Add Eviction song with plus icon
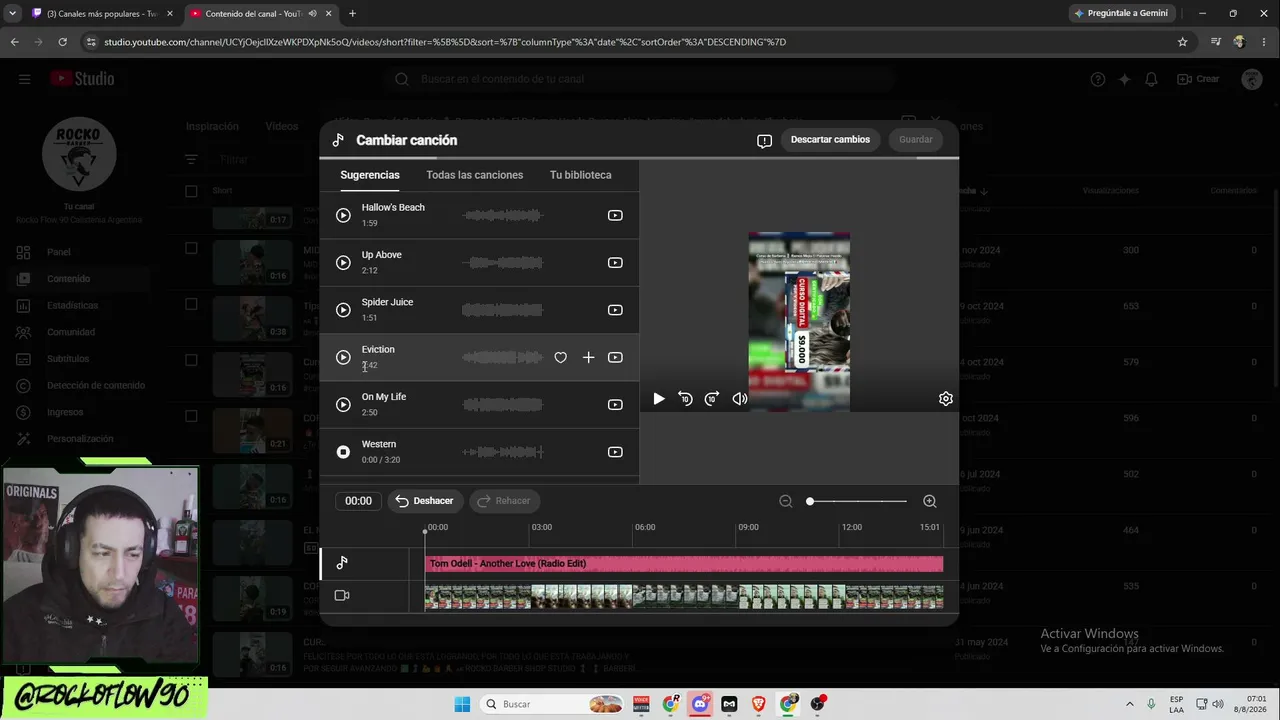The height and width of the screenshot is (720, 1280). point(588,357)
